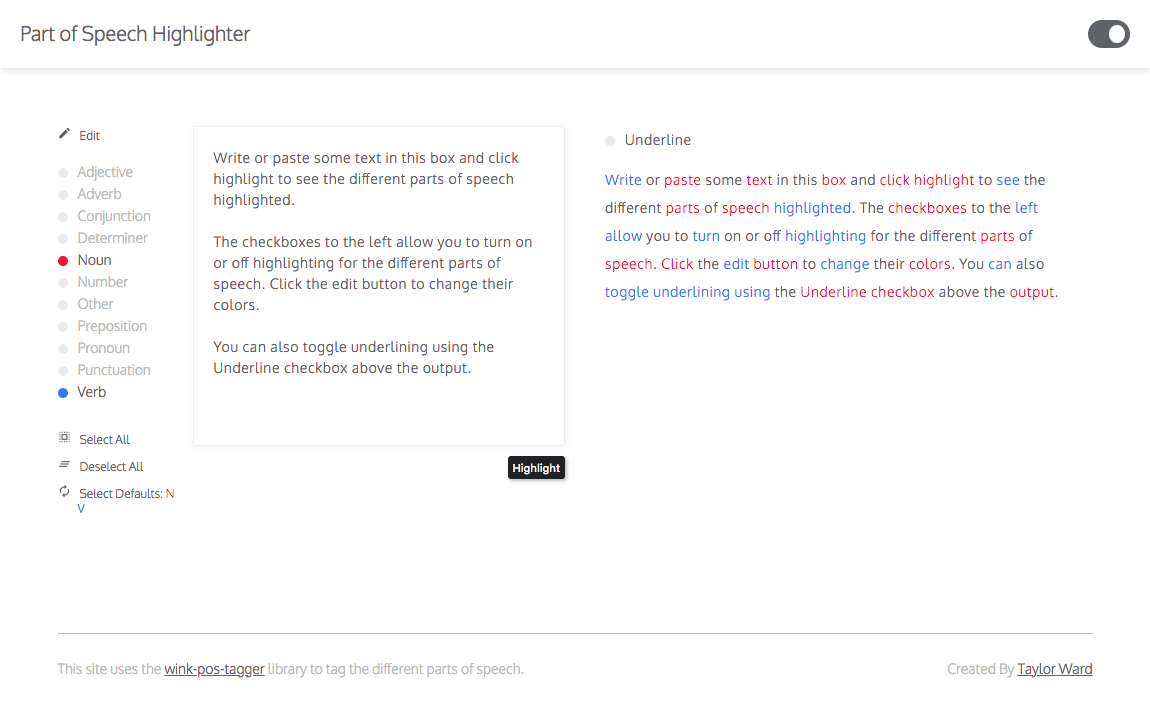Enable the Underline checkbox
Viewport: 1150px width, 713px height.
[610, 141]
